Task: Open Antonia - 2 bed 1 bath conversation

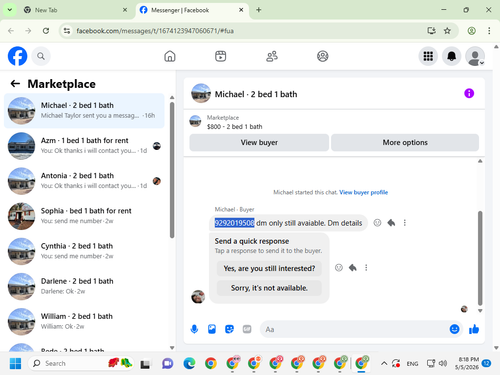Action: coord(84,181)
